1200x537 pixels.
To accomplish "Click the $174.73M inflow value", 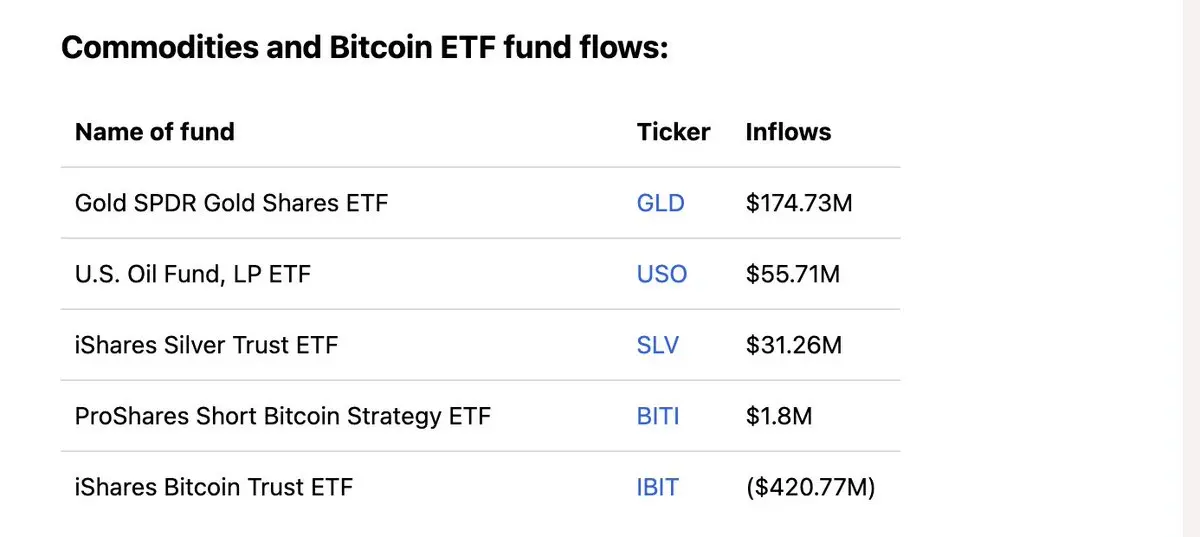I will coord(799,204).
